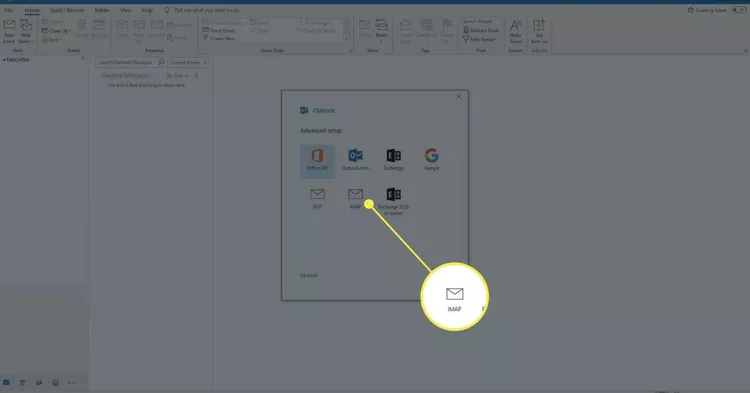
Task: Reverse sort order with the arrow
Action: coord(197,76)
